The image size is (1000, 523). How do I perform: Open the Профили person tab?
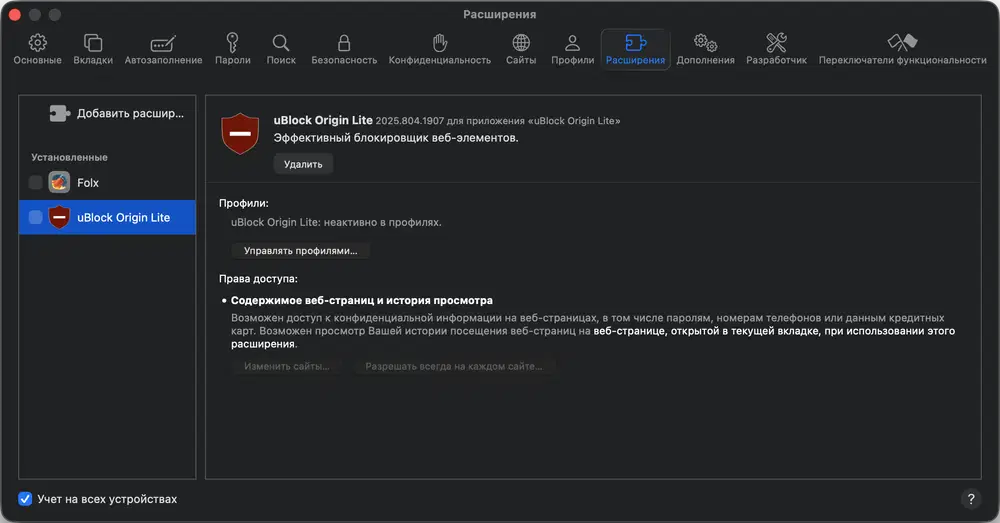572,49
